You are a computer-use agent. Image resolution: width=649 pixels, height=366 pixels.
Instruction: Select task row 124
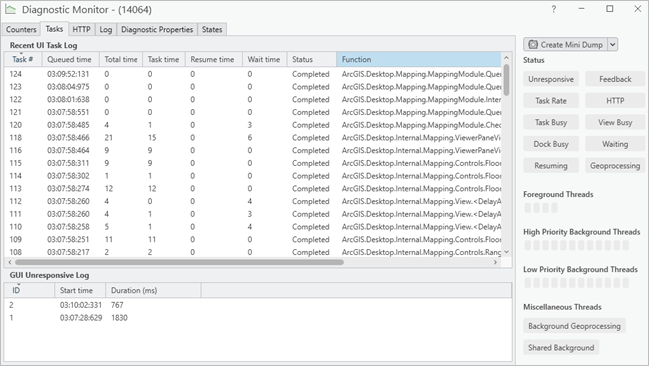coord(253,74)
